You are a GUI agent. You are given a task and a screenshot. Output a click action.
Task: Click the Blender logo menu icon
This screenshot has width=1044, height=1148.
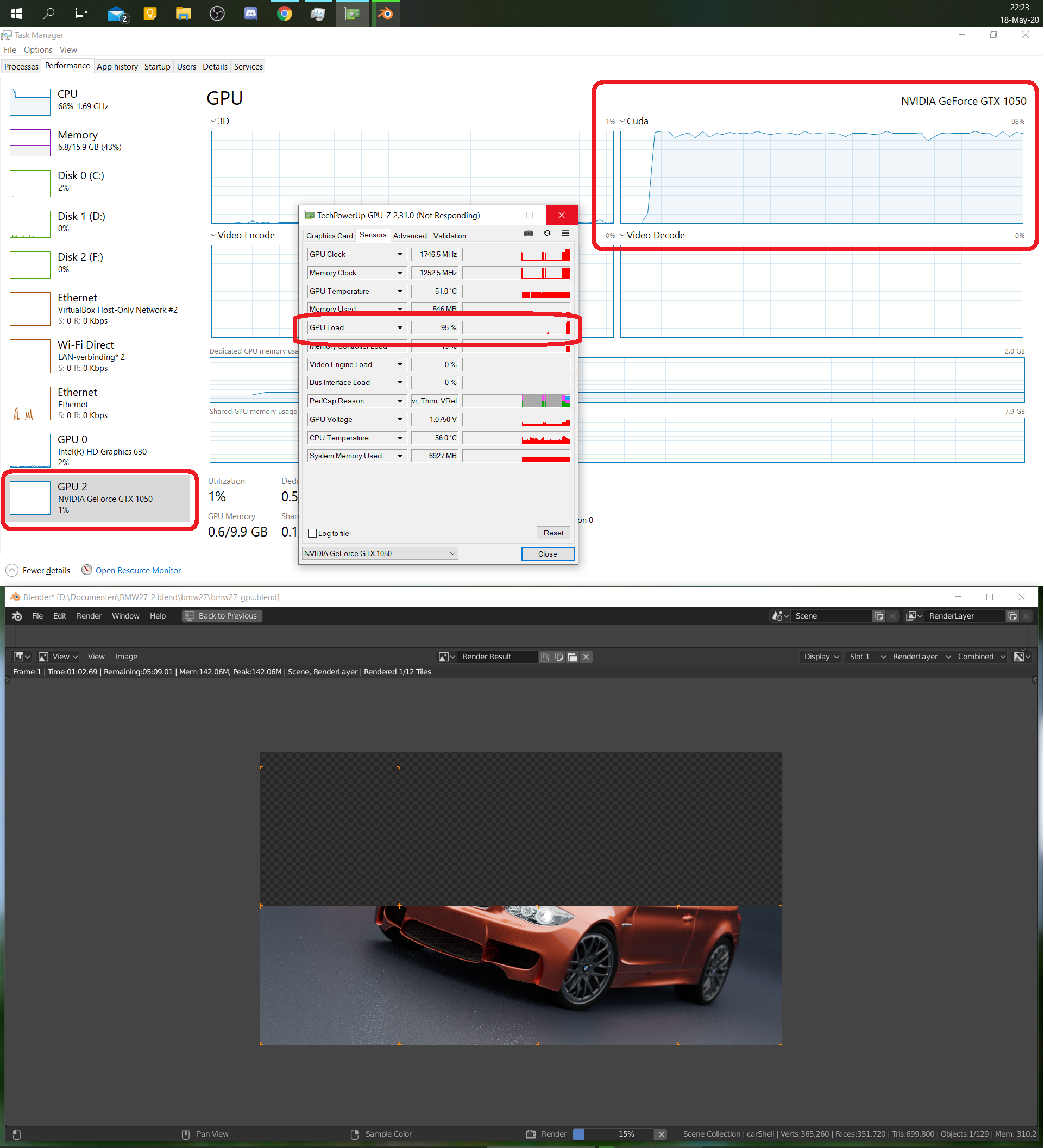[17, 617]
